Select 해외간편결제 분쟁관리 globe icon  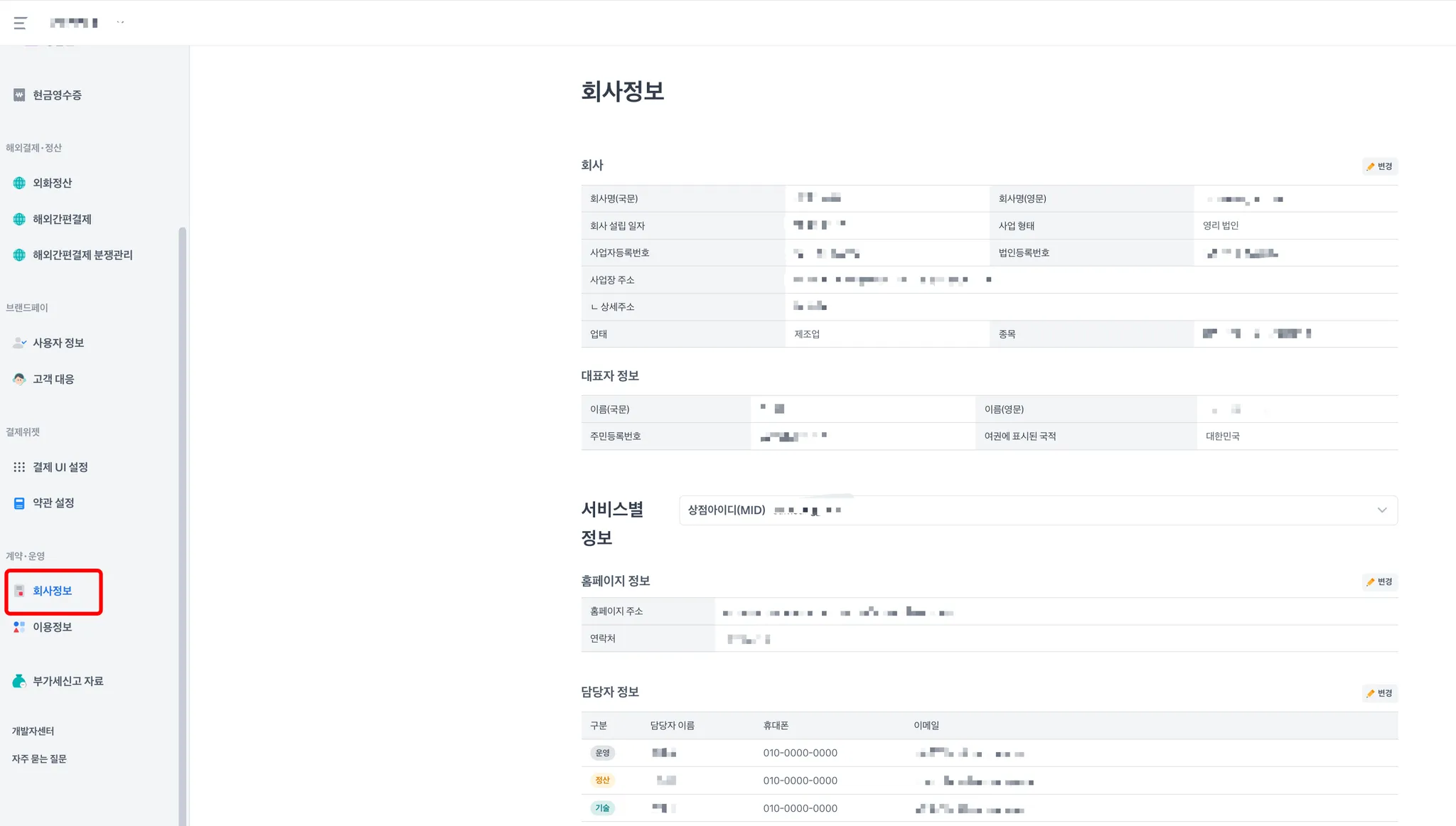(x=19, y=255)
